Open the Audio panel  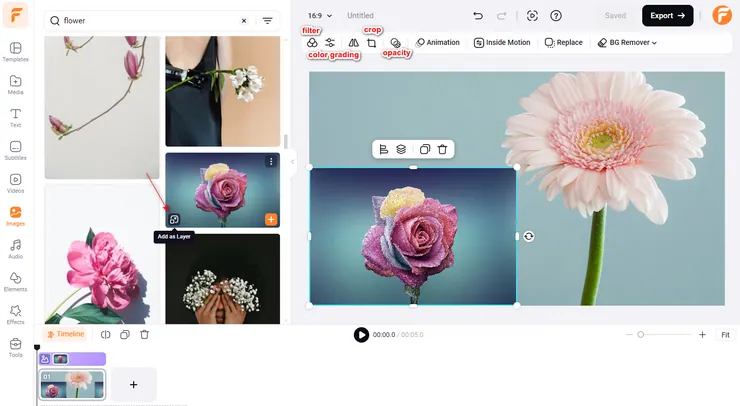pyautogui.click(x=16, y=249)
